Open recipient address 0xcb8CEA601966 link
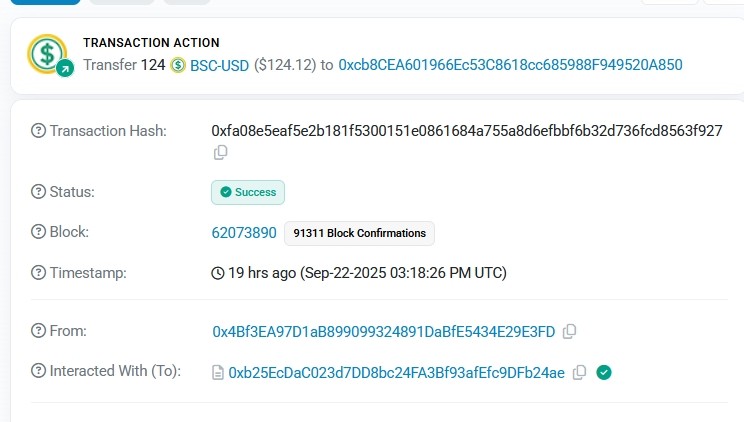The width and height of the screenshot is (744, 422). (x=510, y=65)
